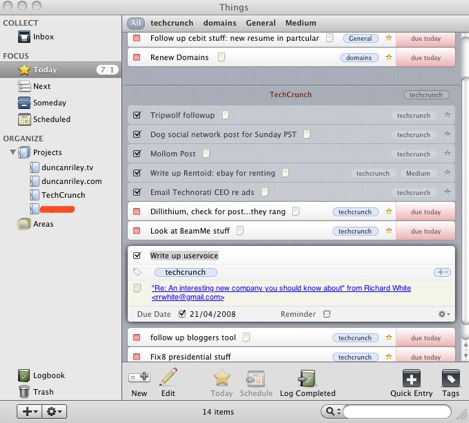Open the TechCrunch project in sidebar
Viewport: 469px width, 423px height.
pos(57,195)
